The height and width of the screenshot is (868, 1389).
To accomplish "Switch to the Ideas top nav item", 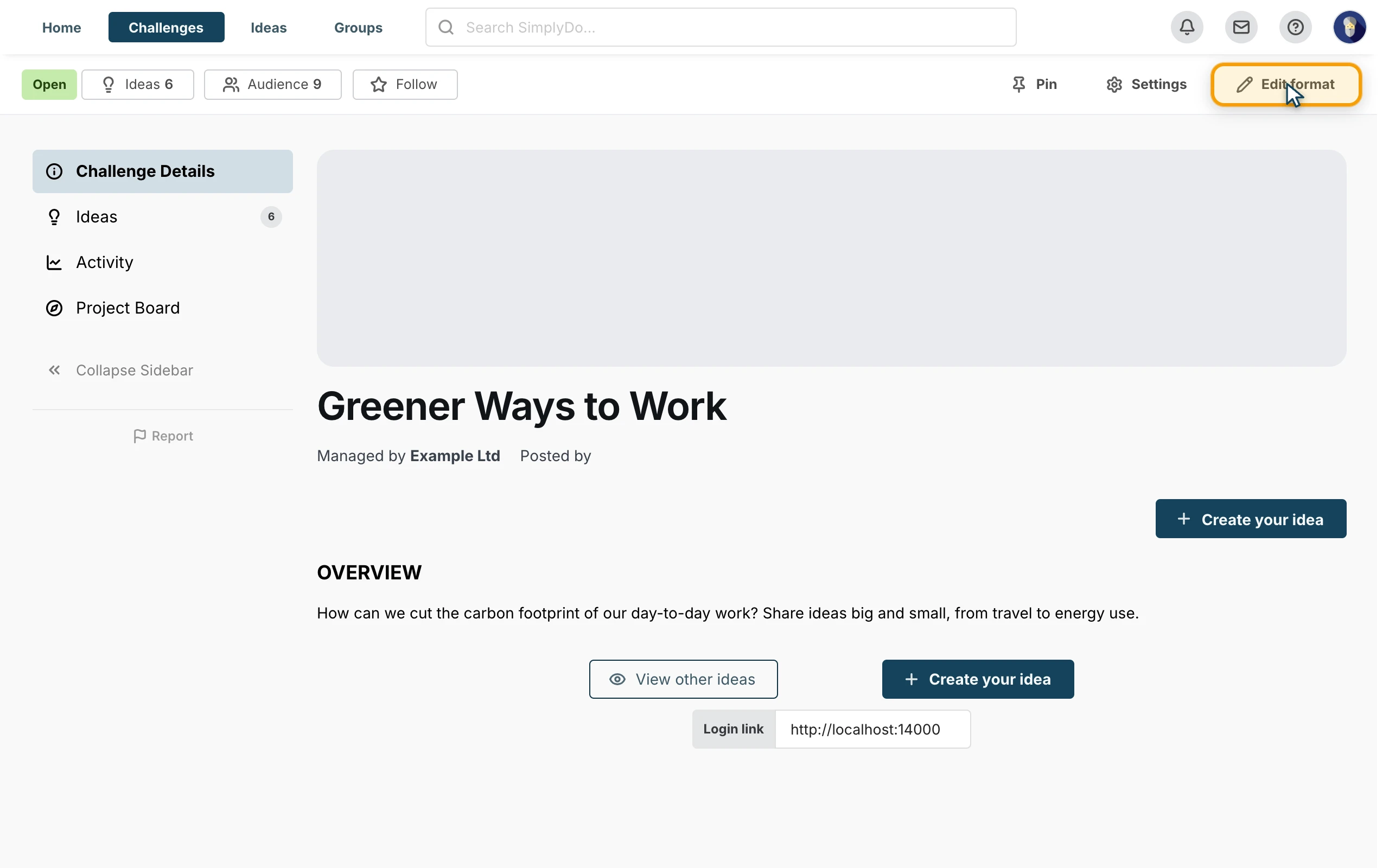I will (269, 27).
